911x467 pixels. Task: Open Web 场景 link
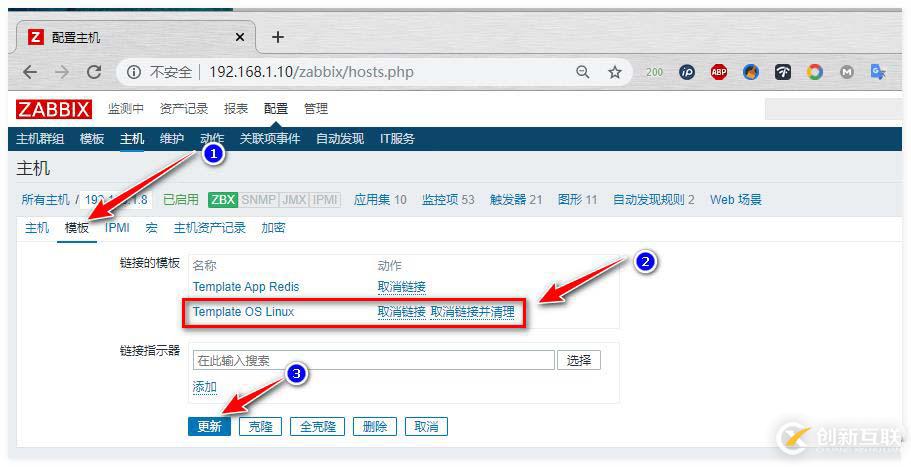point(736,200)
